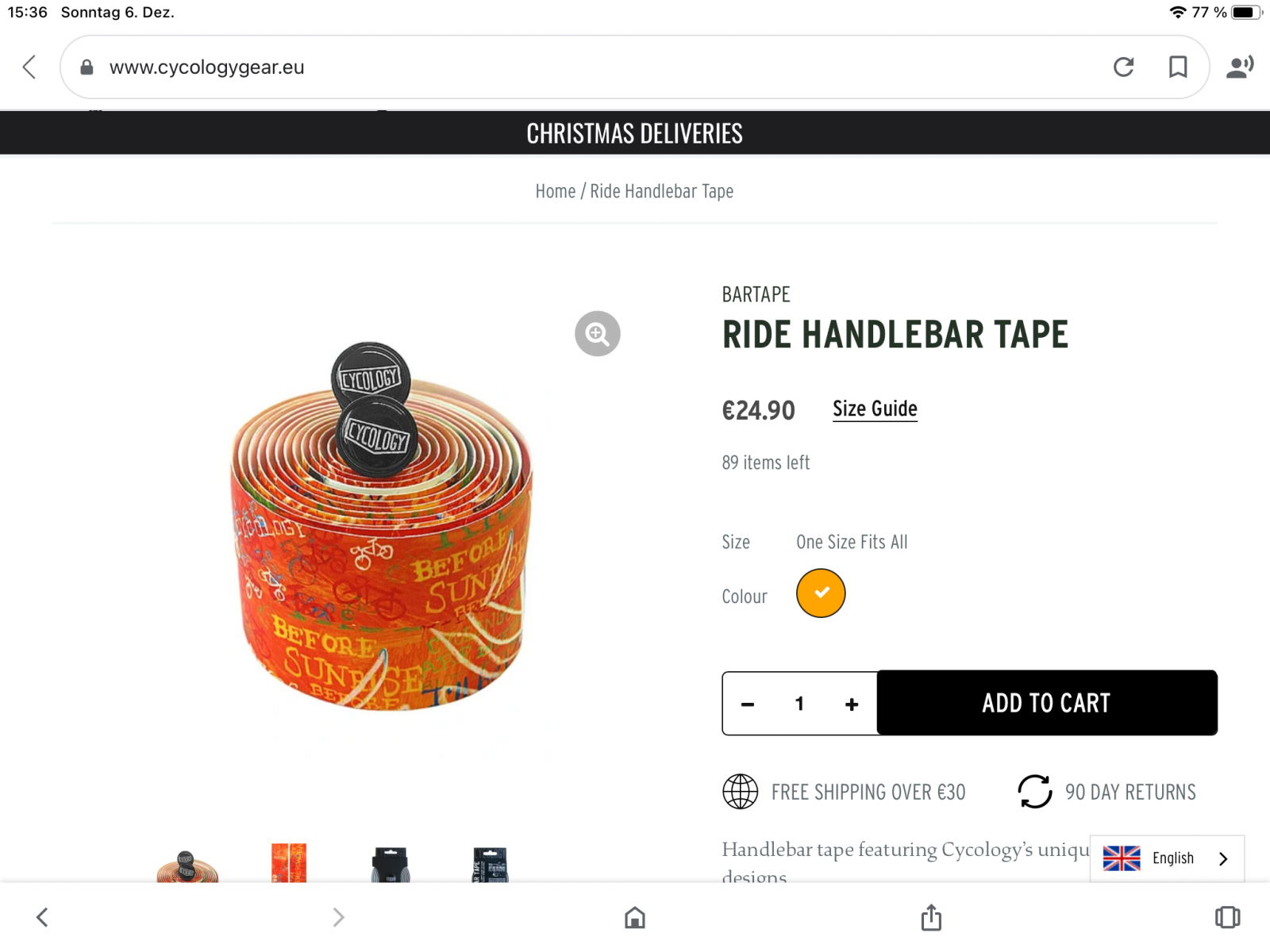Go to Home in the breadcrumb
Screen dimensions: 1270x952
555,192
